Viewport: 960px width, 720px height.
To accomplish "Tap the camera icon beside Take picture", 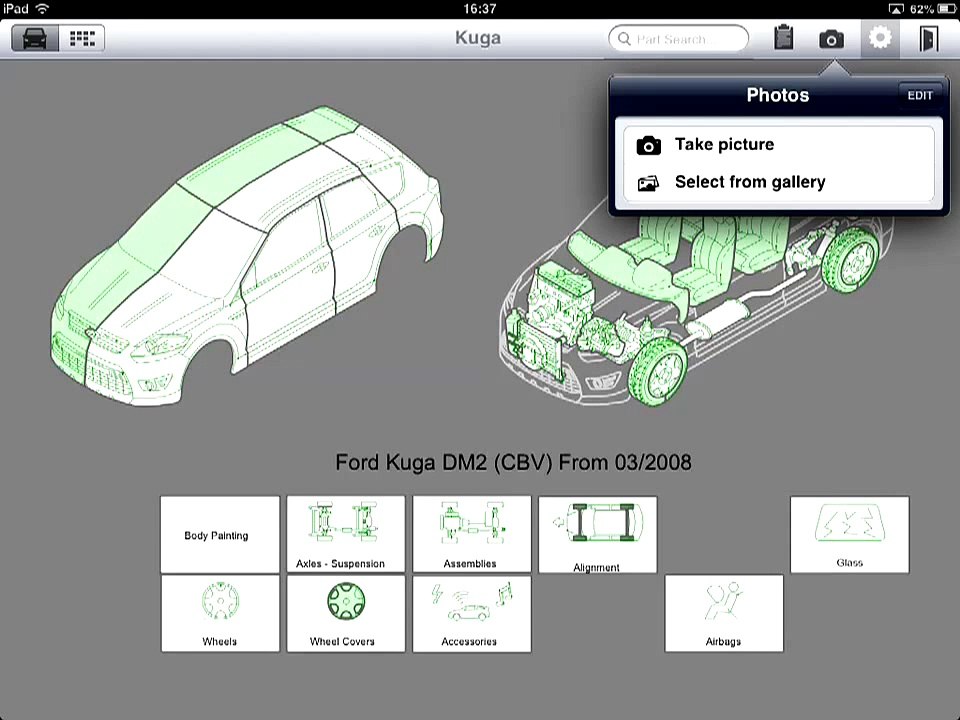I will coord(649,146).
